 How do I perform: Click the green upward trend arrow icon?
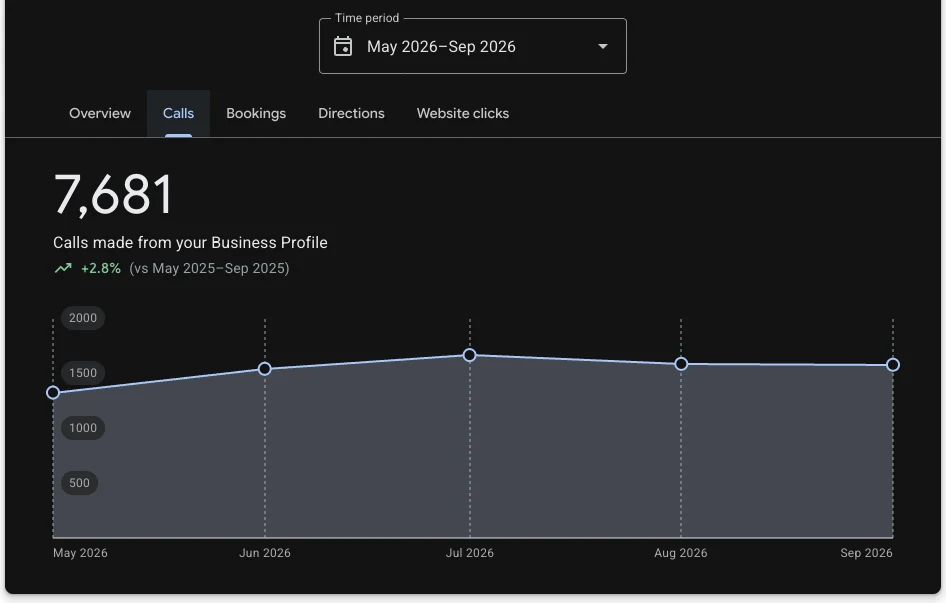pyautogui.click(x=63, y=268)
